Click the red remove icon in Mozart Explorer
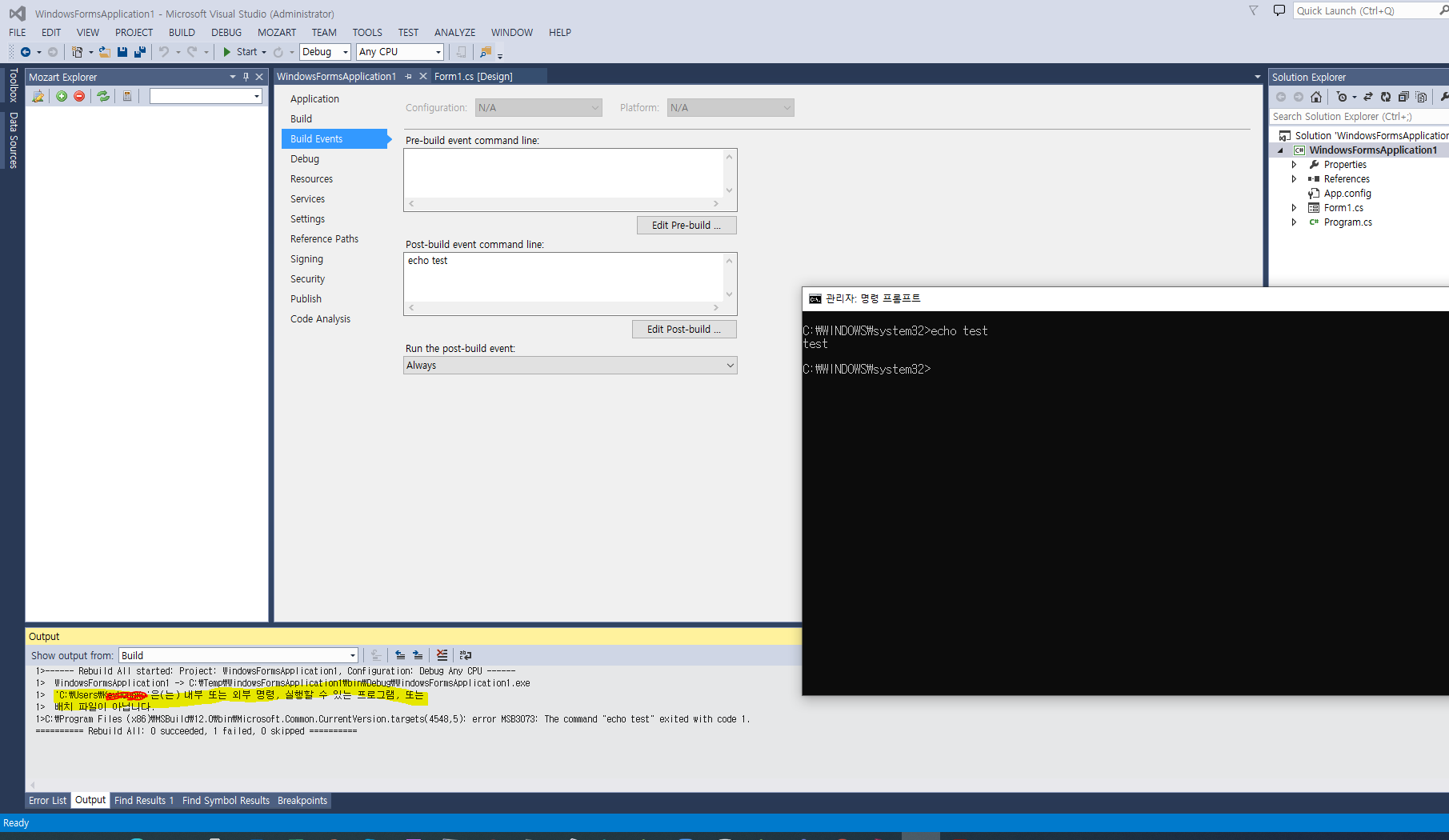1449x840 pixels. [x=79, y=96]
